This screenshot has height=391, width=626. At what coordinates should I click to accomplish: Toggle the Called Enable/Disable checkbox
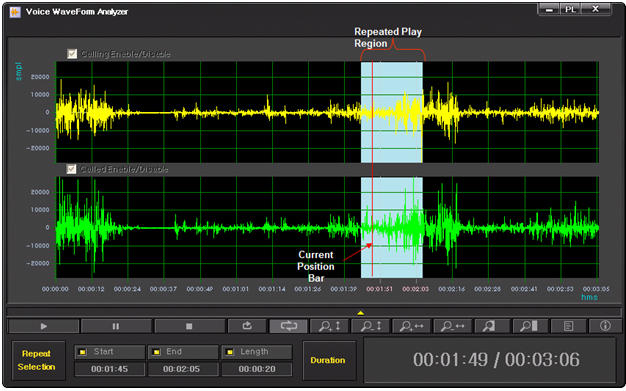[x=71, y=169]
